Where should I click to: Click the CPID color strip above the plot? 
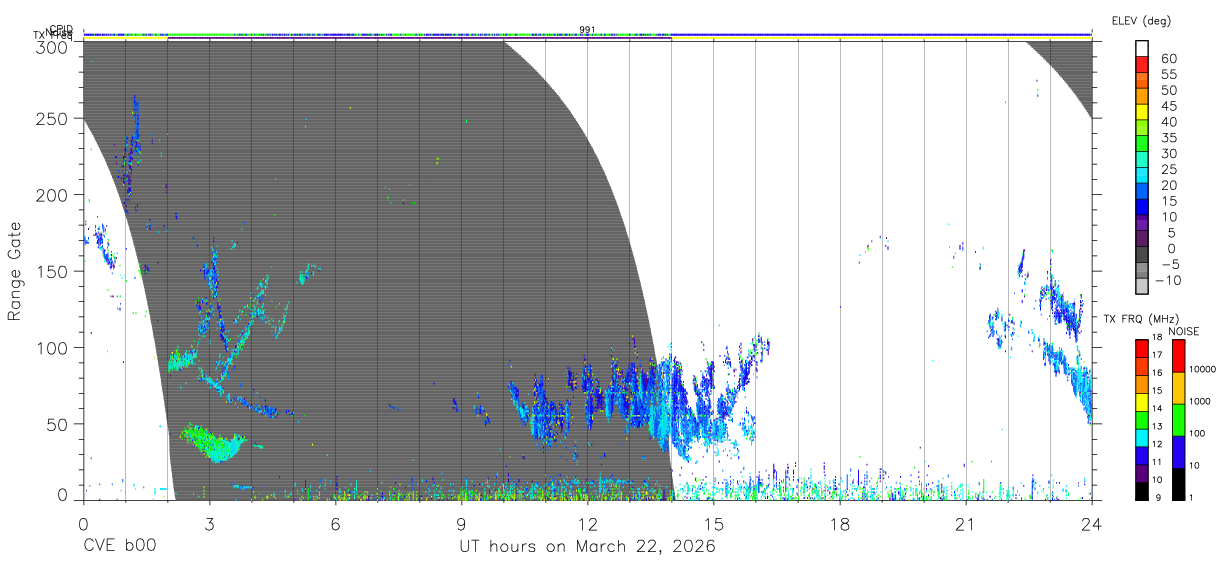[x=588, y=35]
